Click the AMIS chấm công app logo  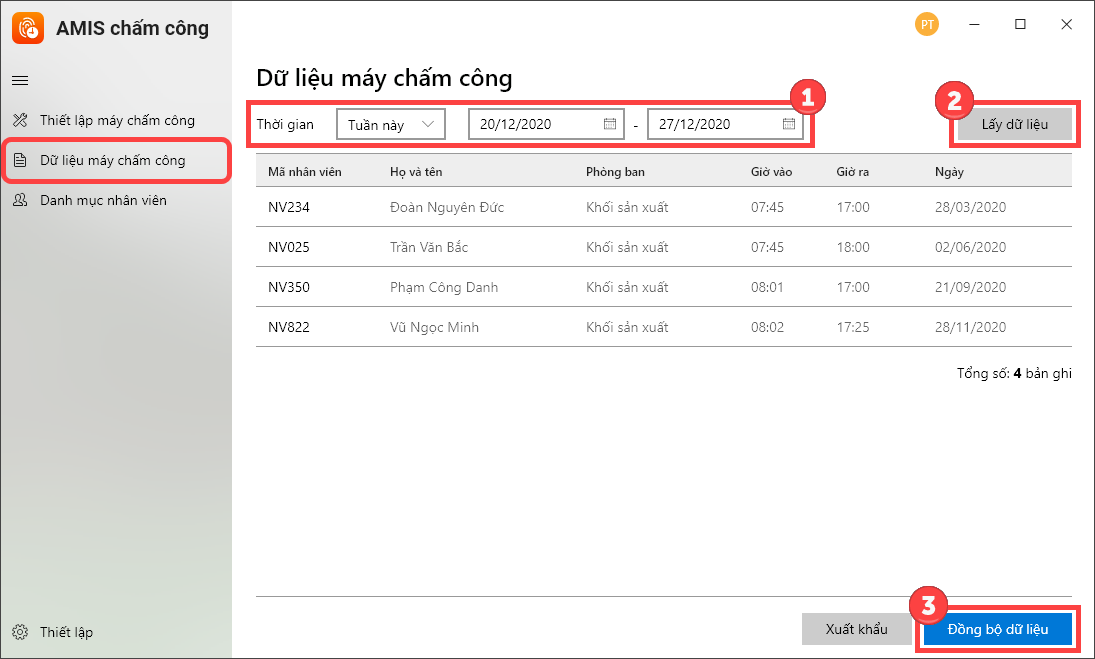[x=28, y=28]
